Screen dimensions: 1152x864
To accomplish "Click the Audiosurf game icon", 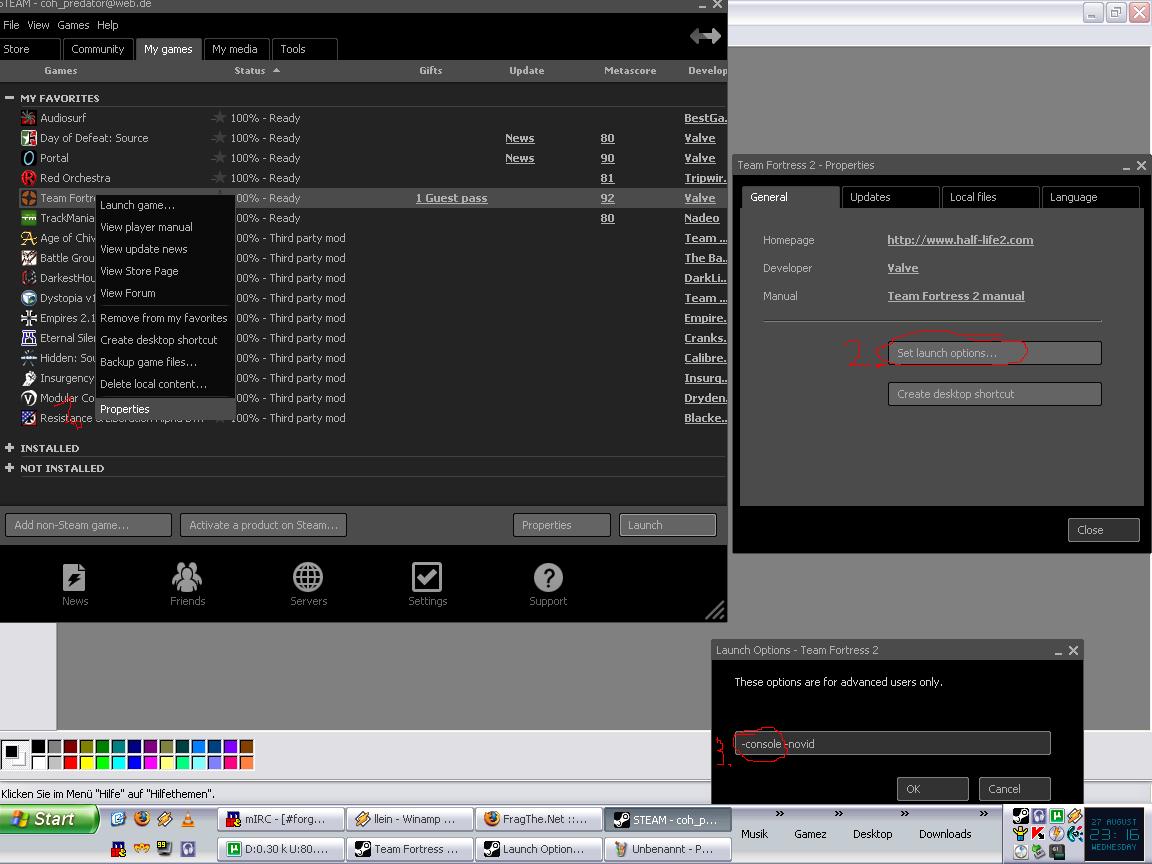I will [29, 118].
